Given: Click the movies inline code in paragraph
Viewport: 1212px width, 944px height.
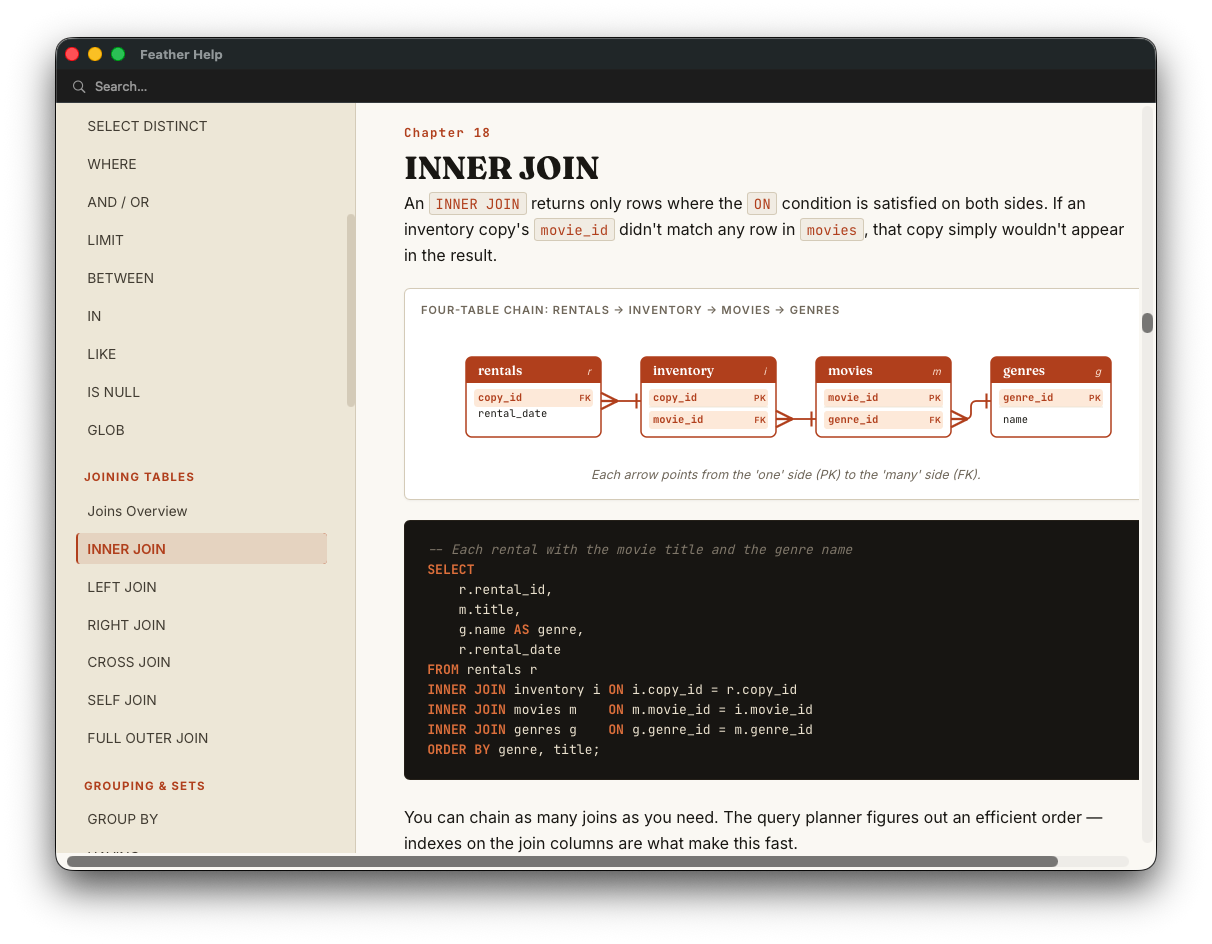Looking at the screenshot, I should click(831, 230).
